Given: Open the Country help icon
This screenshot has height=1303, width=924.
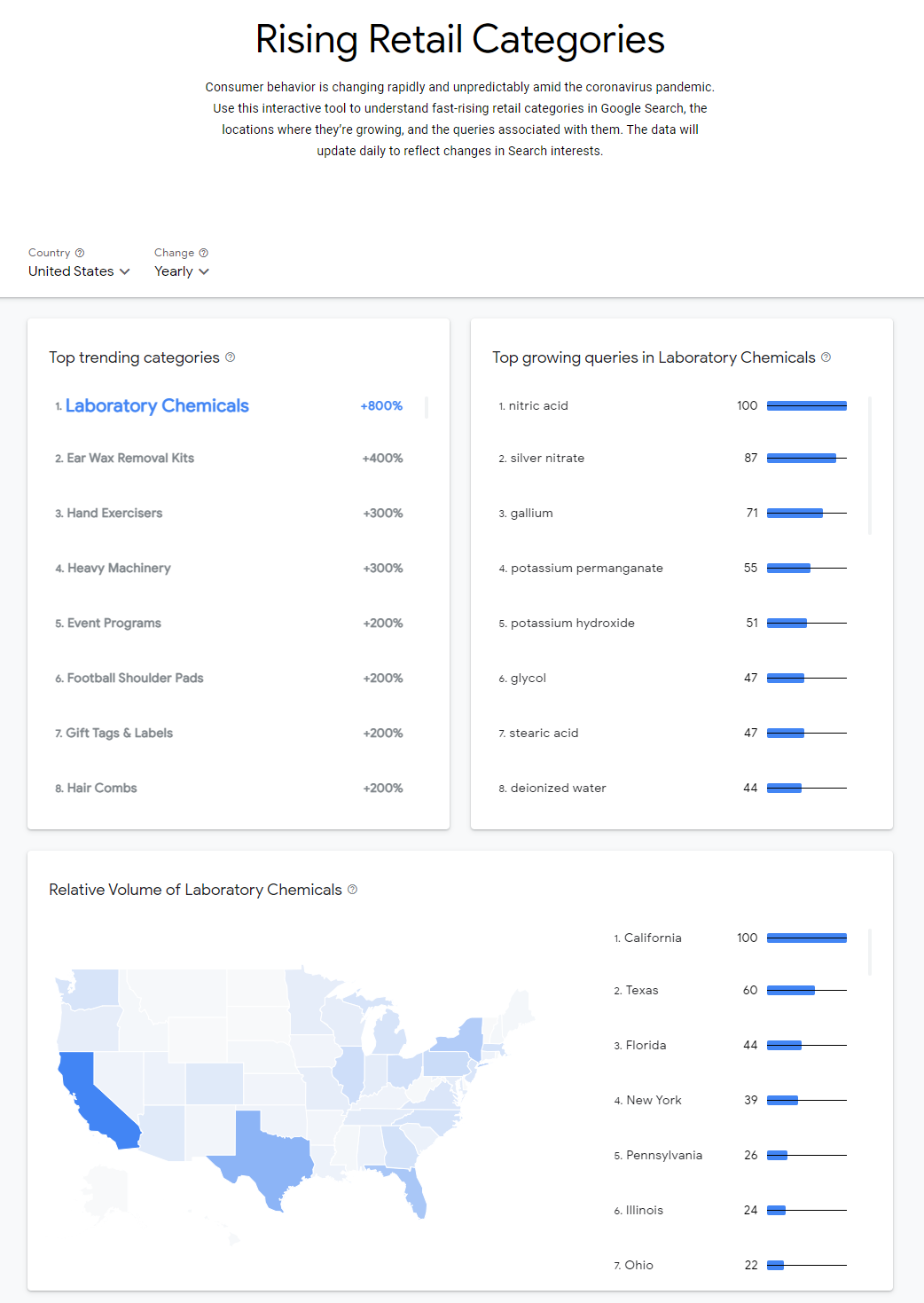Looking at the screenshot, I should point(81,252).
